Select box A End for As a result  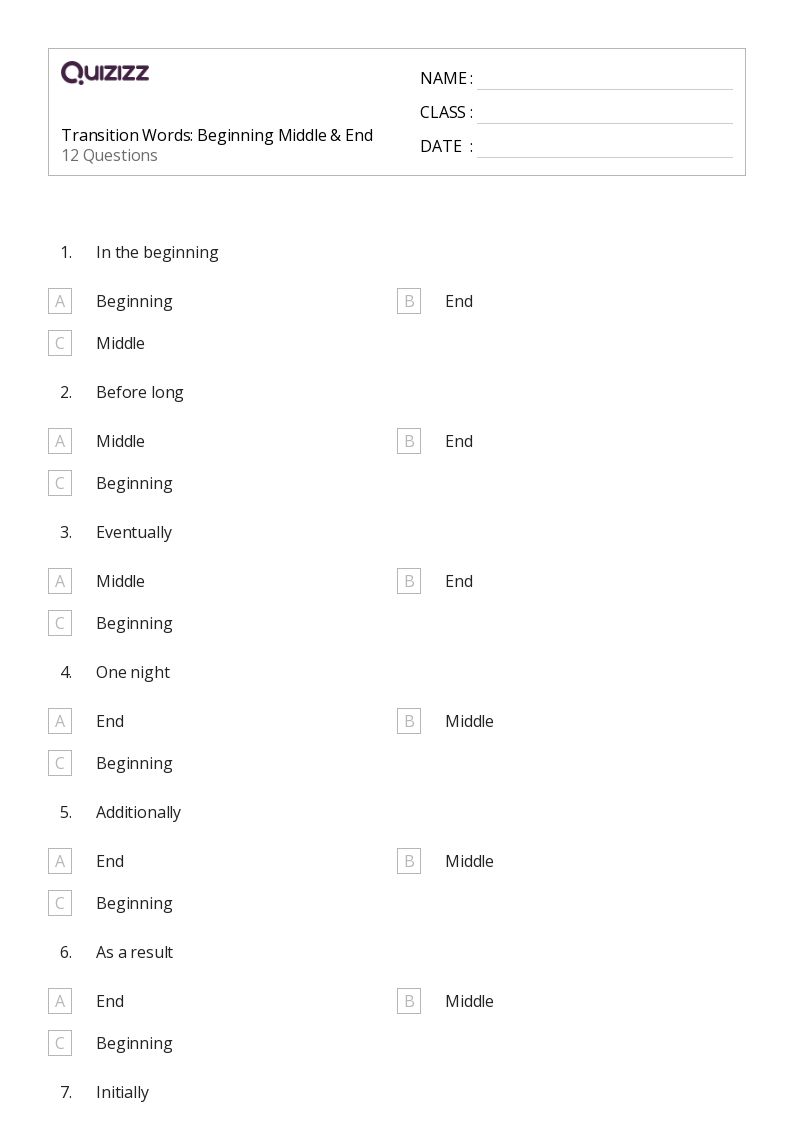[x=60, y=1001]
